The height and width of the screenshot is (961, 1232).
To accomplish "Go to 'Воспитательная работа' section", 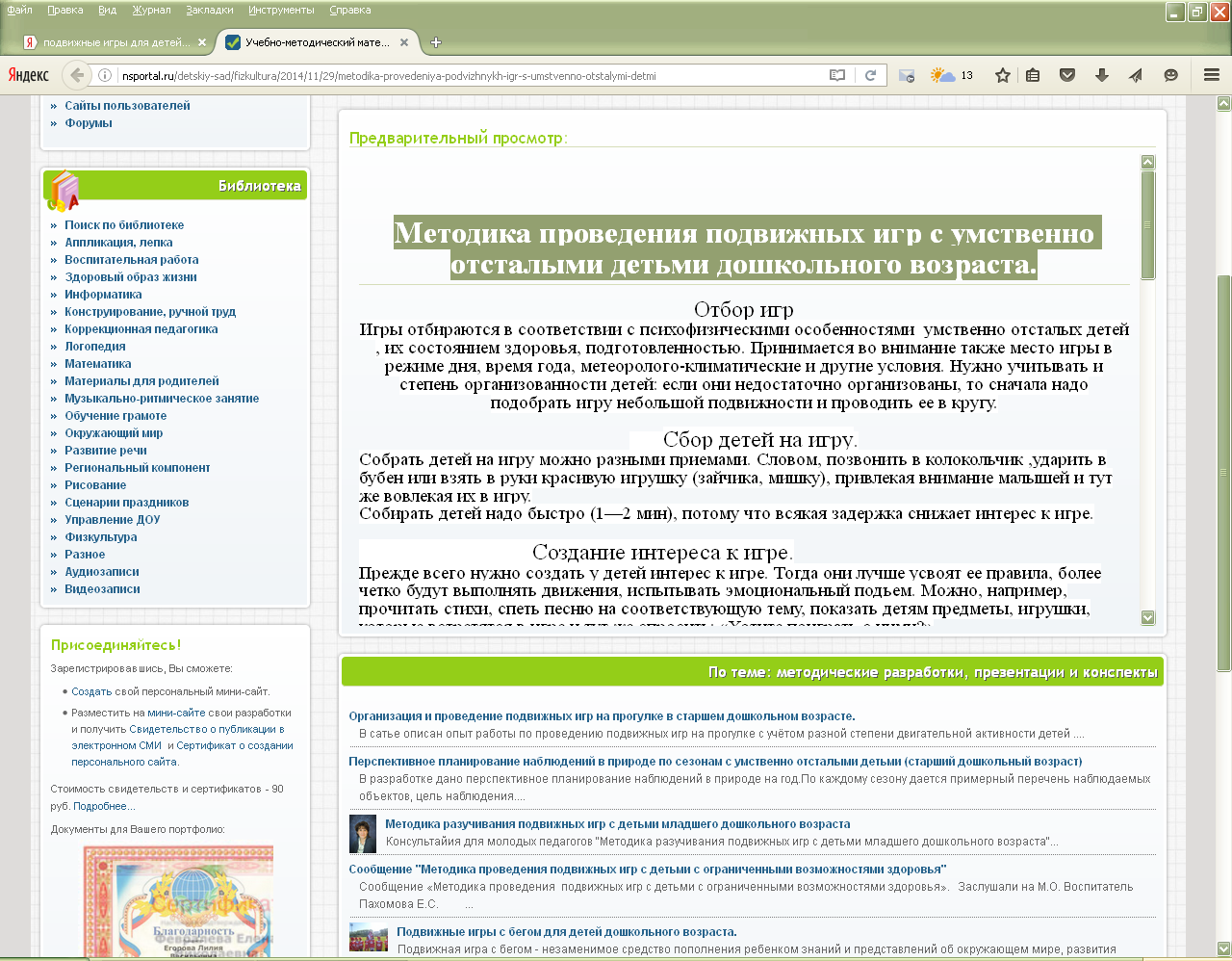I will point(132,260).
